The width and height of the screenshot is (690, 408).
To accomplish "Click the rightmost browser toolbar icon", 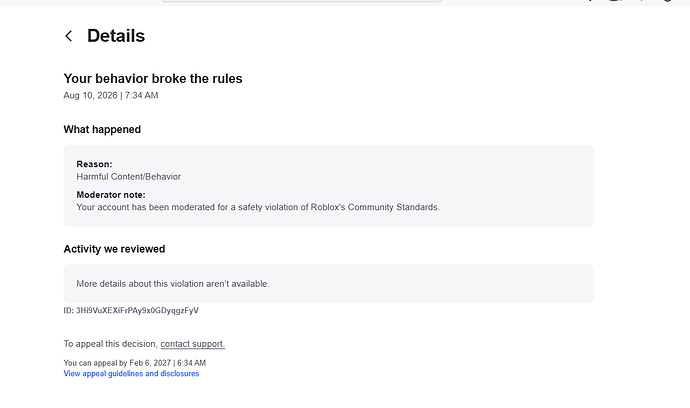I will (668, 1).
